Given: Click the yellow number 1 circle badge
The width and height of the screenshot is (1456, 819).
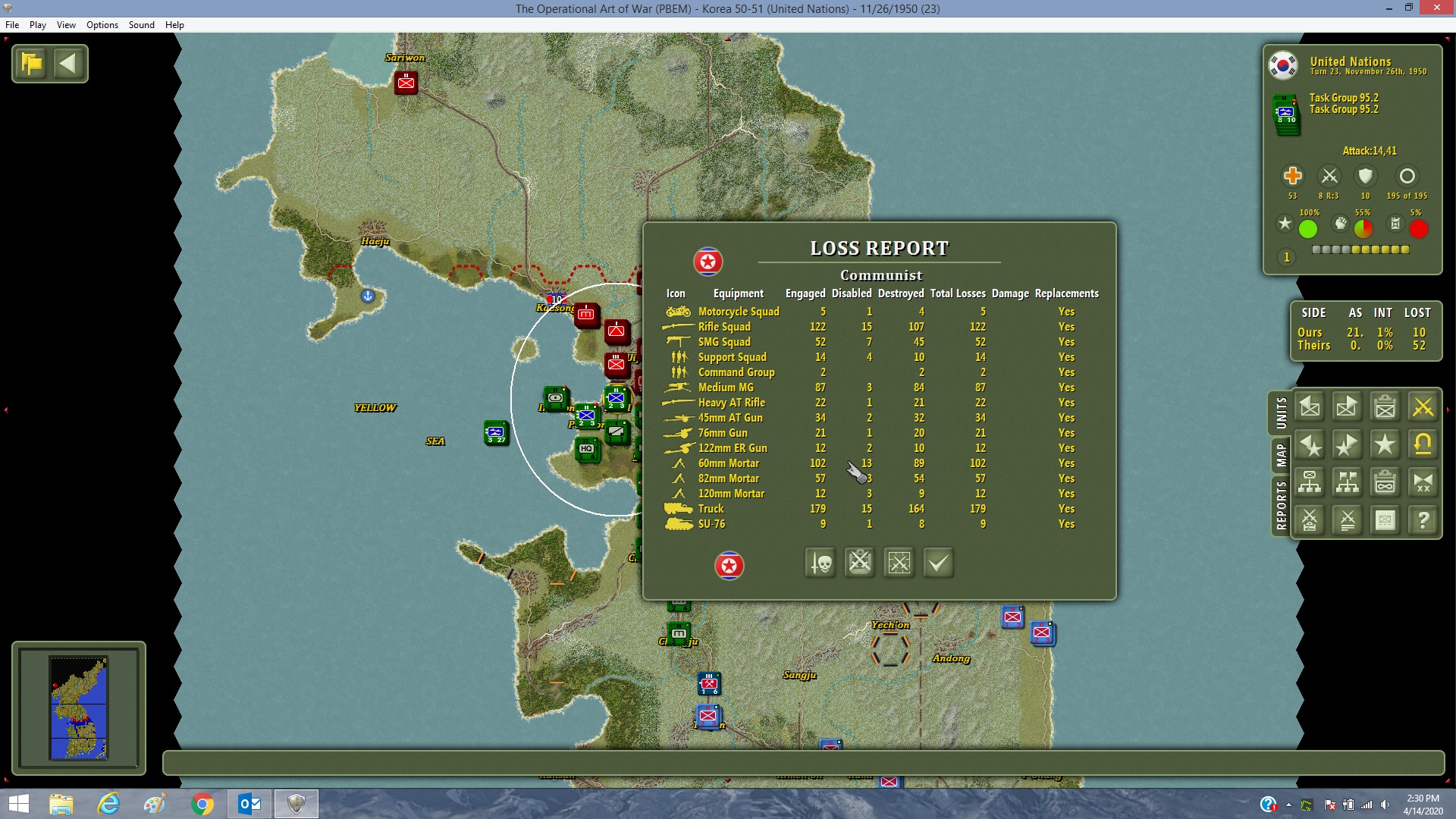Looking at the screenshot, I should (1287, 258).
